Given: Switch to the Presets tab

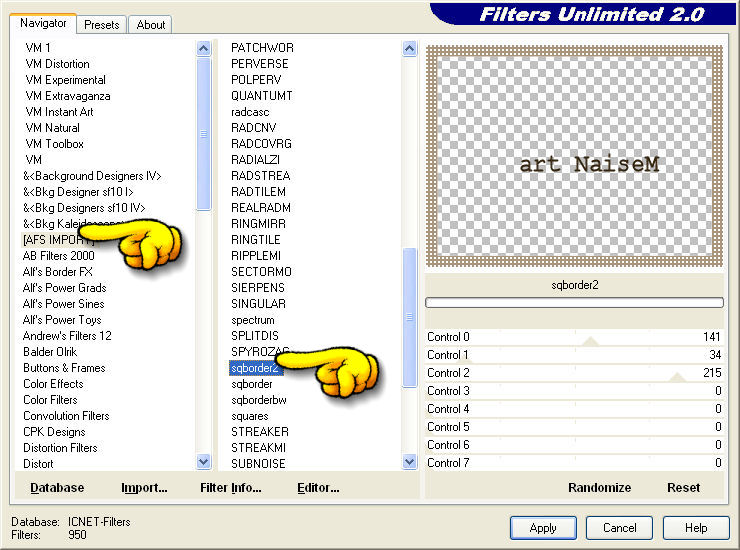Looking at the screenshot, I should [101, 25].
